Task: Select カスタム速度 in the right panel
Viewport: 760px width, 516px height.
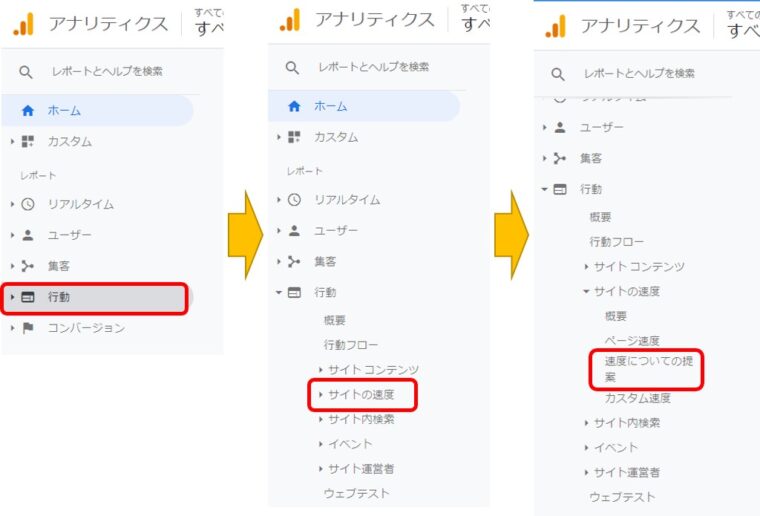Action: [x=637, y=398]
